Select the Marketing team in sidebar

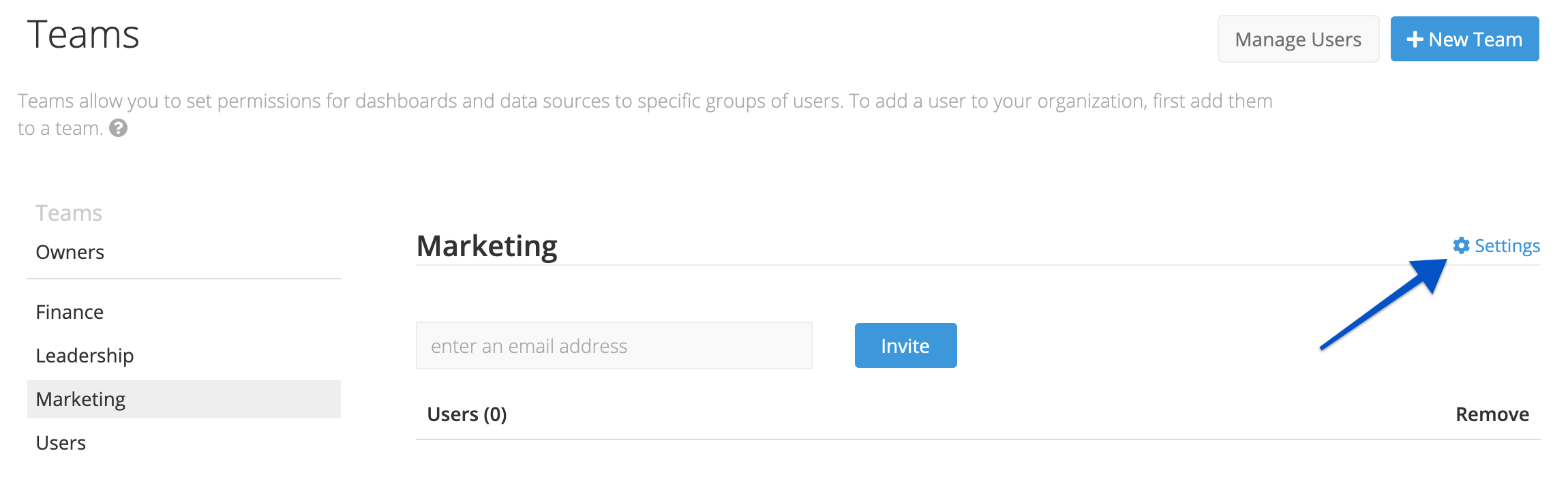(184, 399)
